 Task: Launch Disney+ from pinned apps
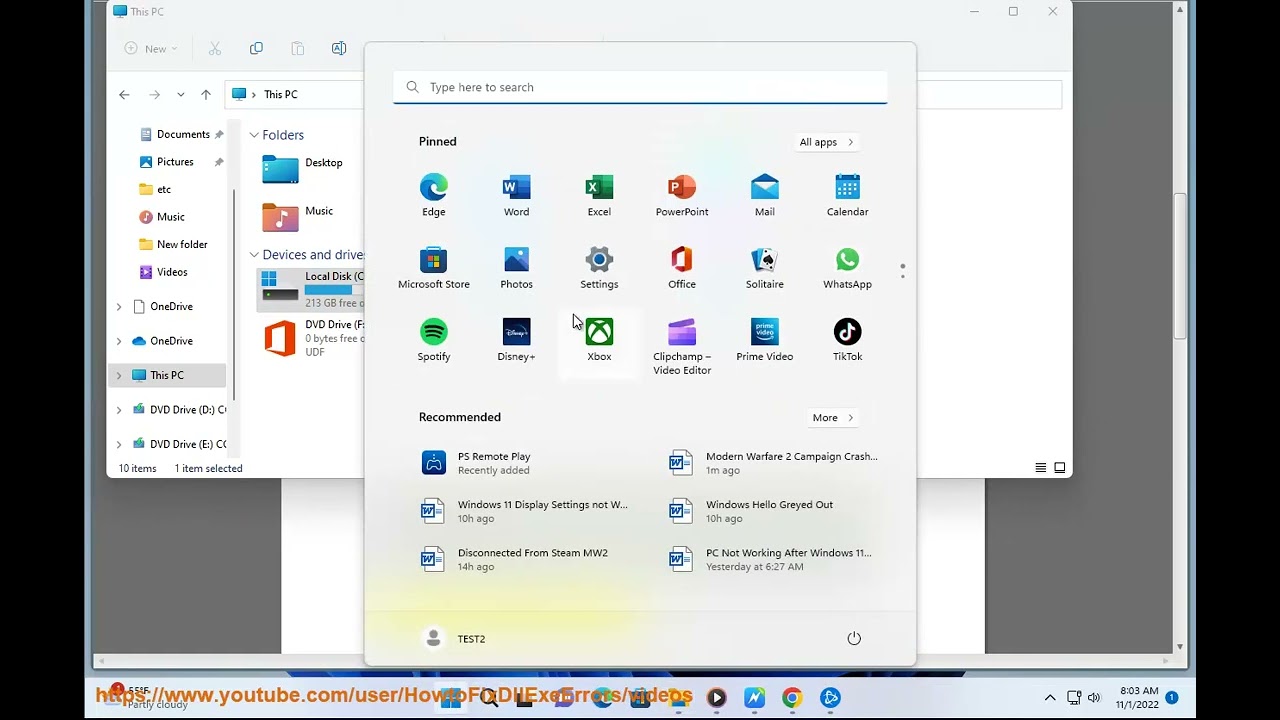(x=516, y=340)
